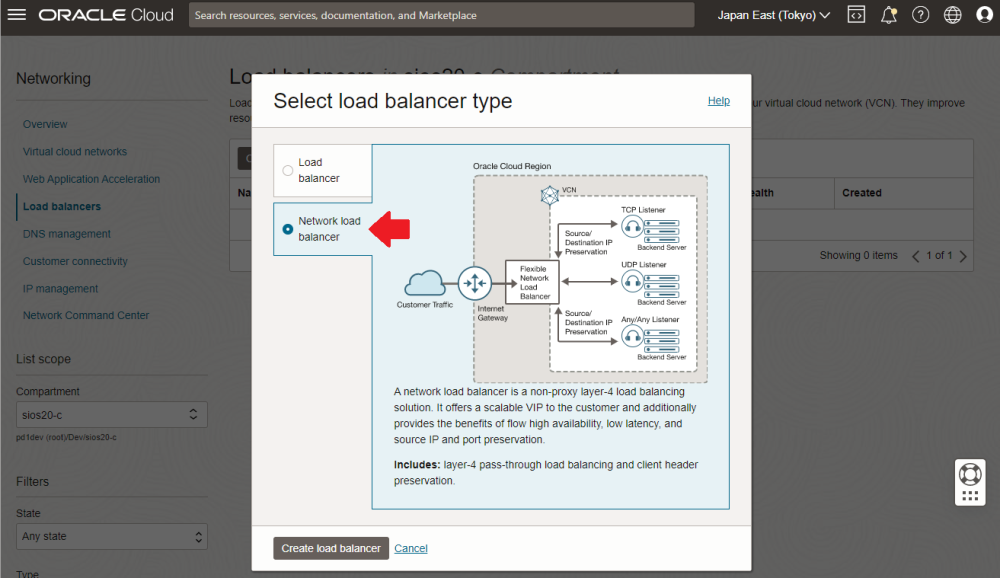Select the Network load balancer radio option
This screenshot has width=1000, height=578.
pyautogui.click(x=288, y=229)
